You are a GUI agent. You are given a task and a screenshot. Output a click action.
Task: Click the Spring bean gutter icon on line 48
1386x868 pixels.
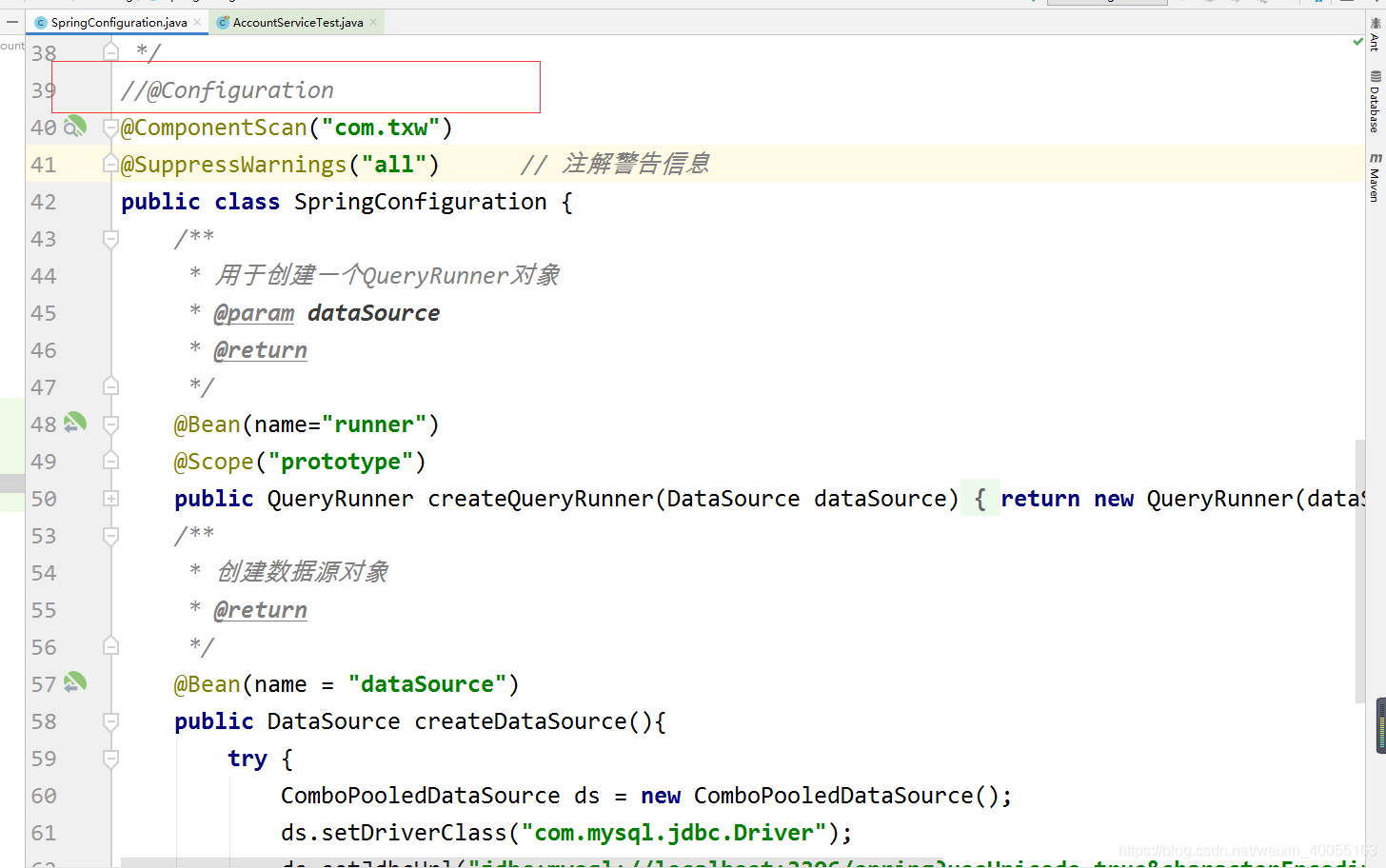[x=75, y=423]
